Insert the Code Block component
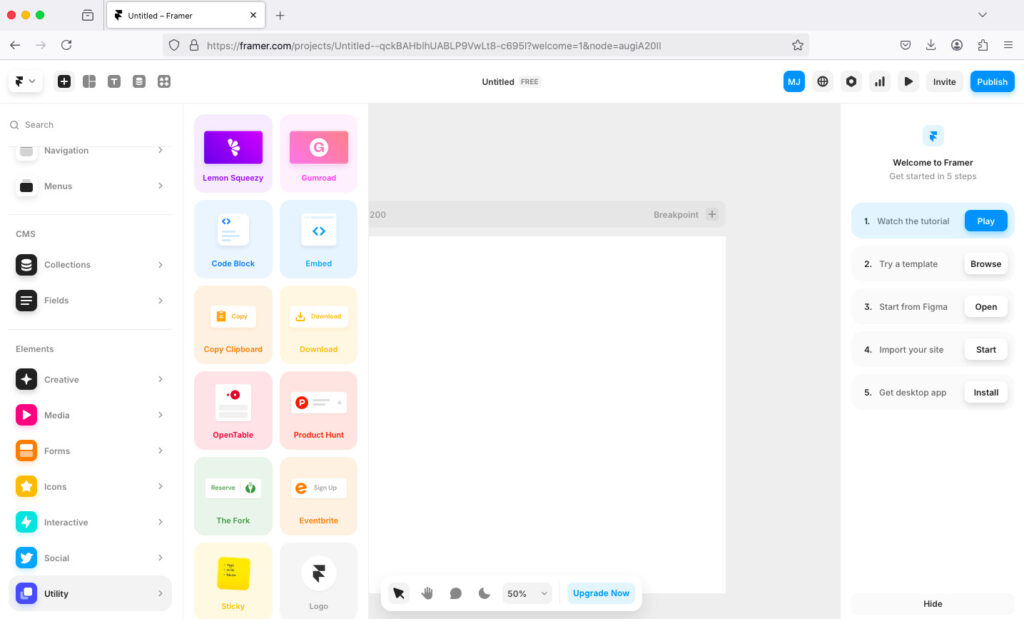 point(233,239)
